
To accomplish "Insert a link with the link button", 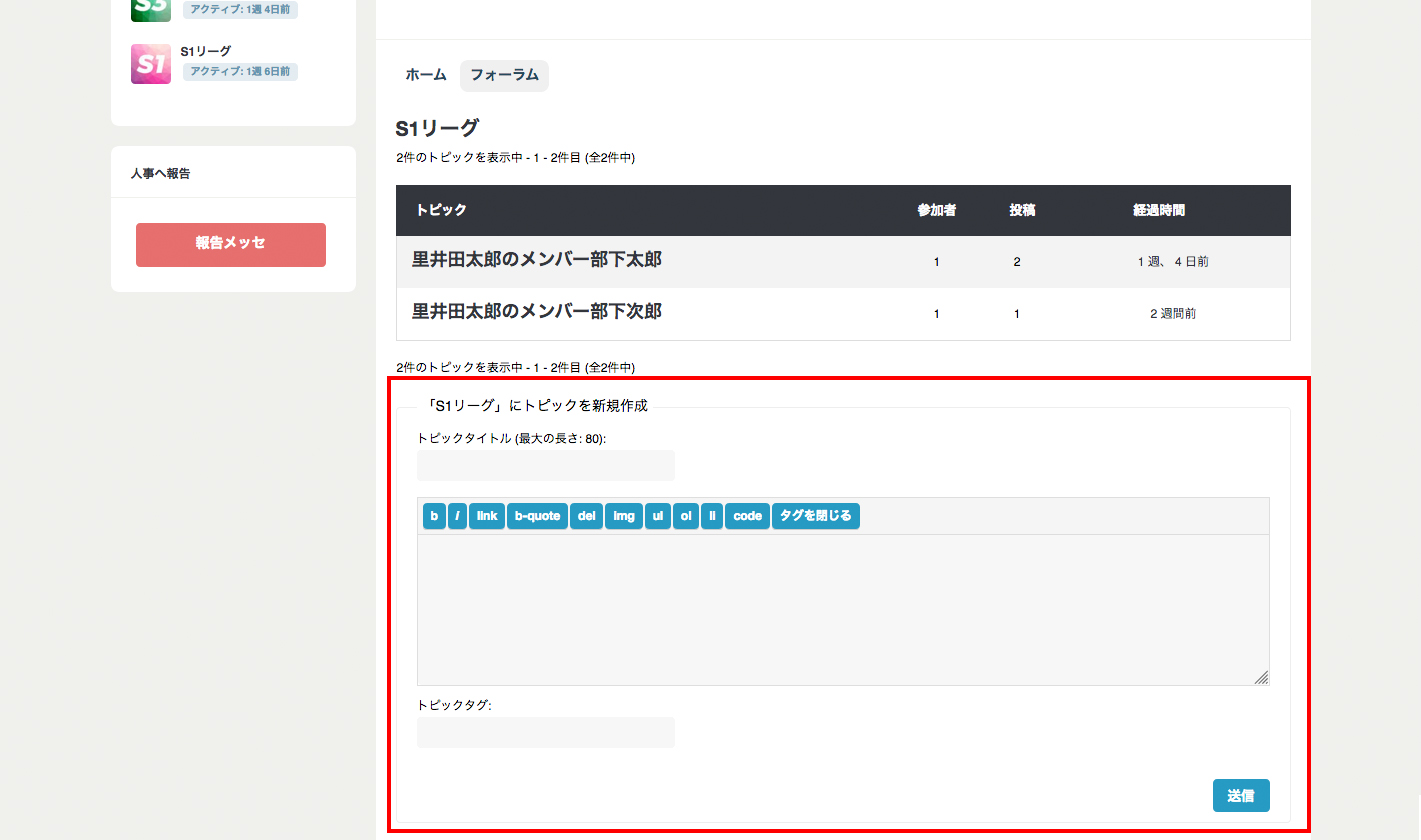I will [487, 516].
